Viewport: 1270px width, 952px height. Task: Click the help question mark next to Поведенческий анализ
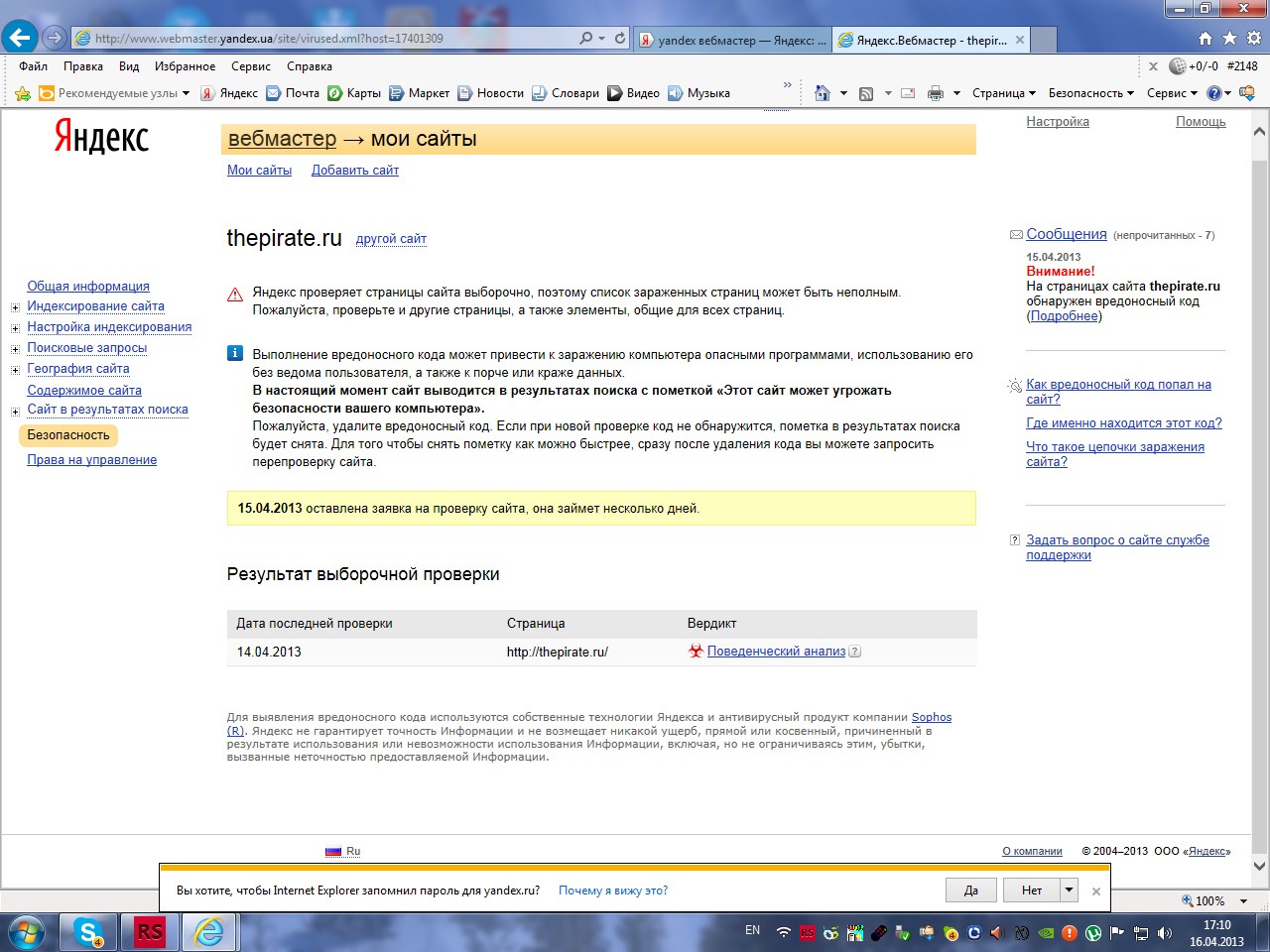[855, 652]
